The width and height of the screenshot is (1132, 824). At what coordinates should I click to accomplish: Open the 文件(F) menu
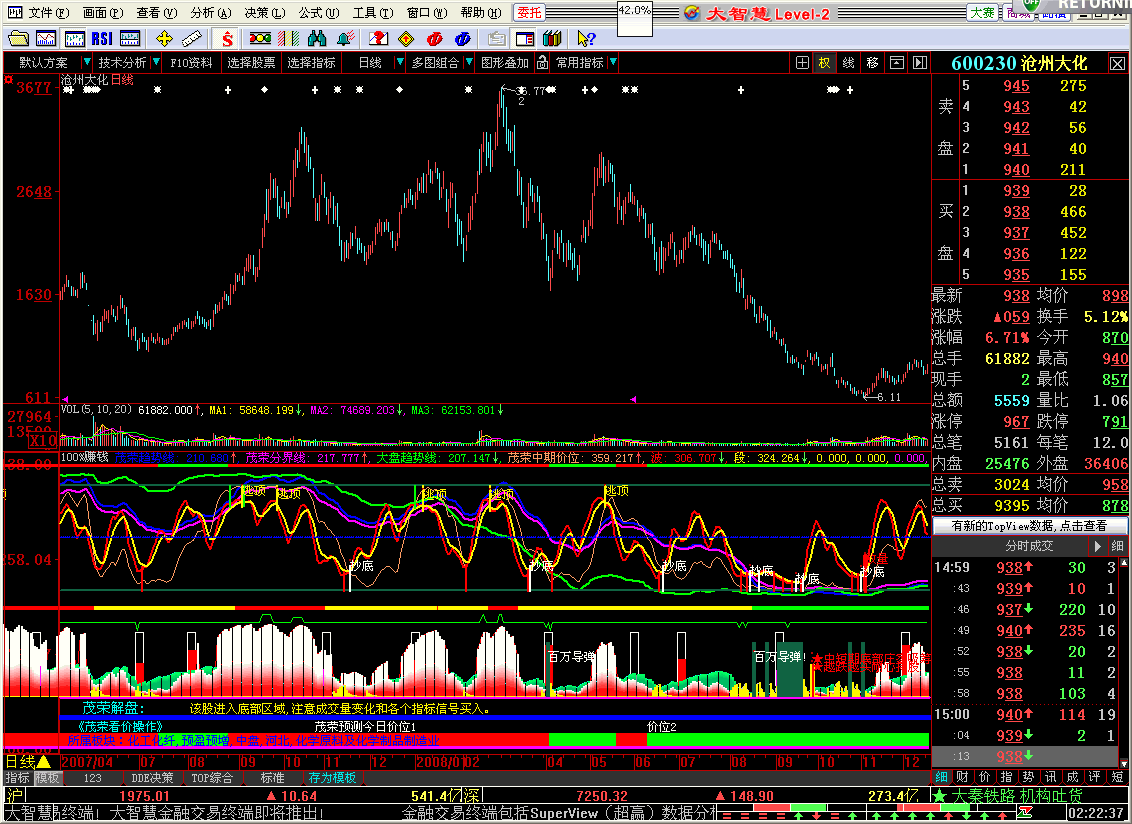click(47, 13)
